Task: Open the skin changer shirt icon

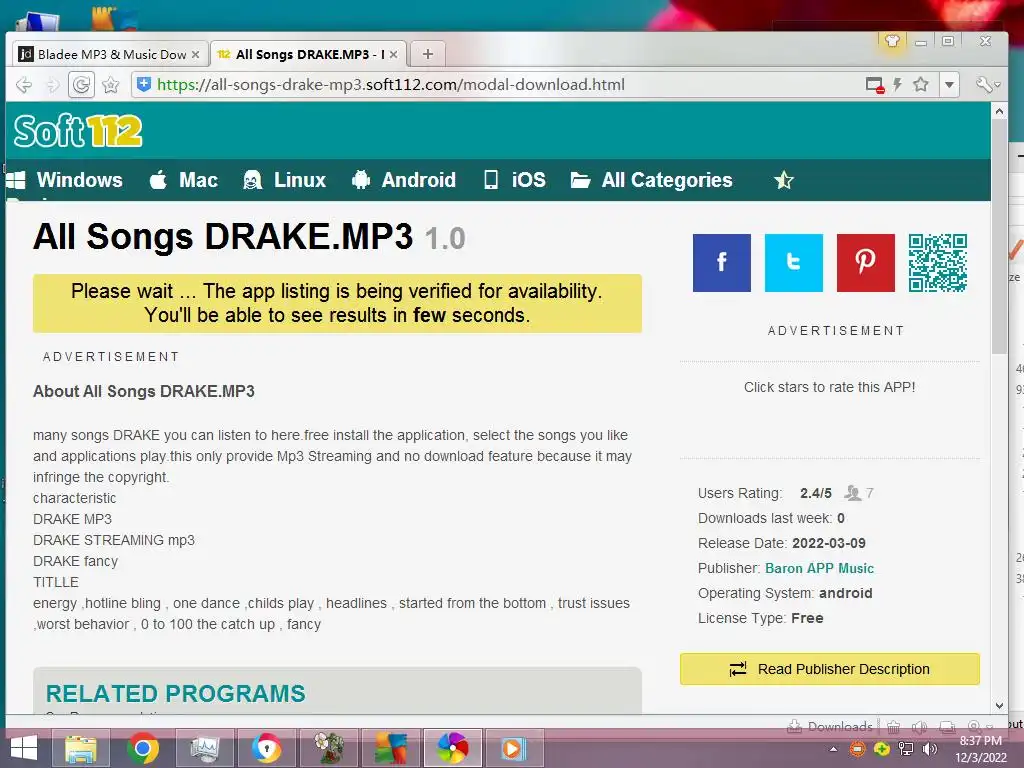Action: point(892,41)
